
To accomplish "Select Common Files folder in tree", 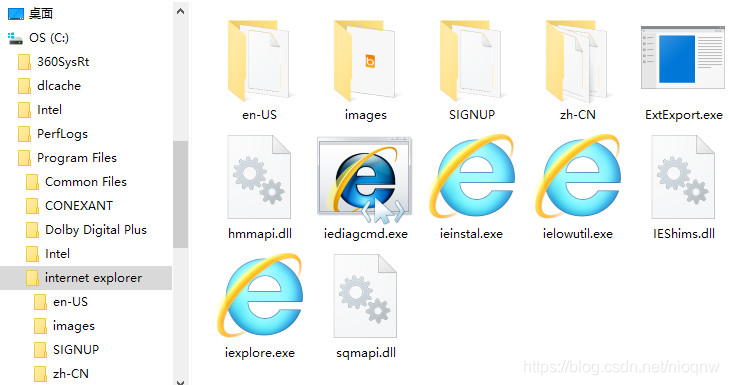I will (76, 182).
